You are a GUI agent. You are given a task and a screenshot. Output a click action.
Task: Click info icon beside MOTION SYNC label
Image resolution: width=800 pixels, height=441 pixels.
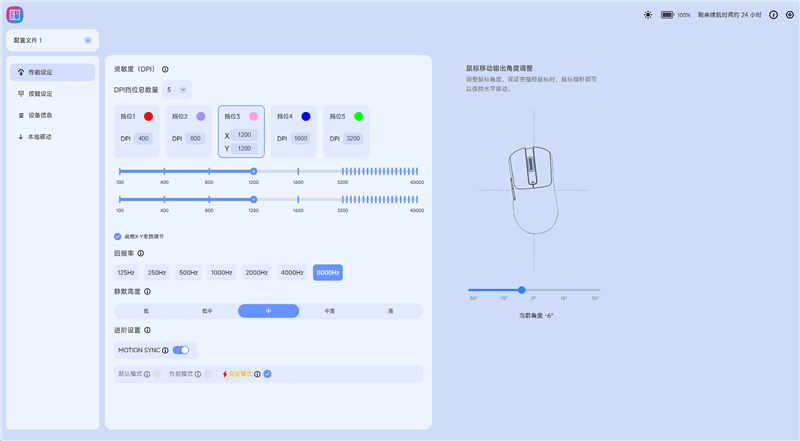point(165,350)
